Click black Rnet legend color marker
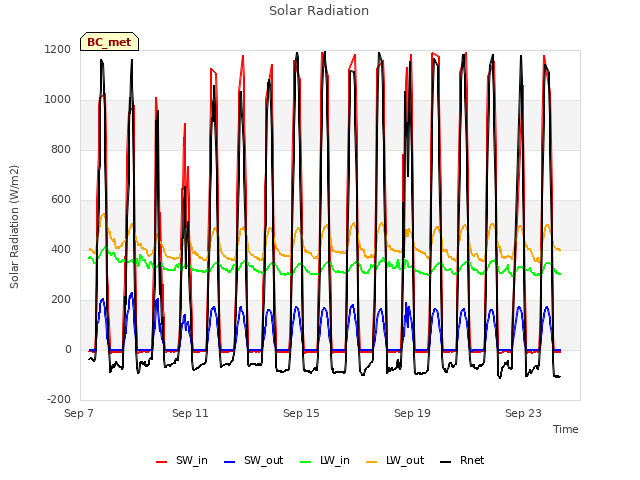Screen dimensions: 640x480 pos(446,462)
